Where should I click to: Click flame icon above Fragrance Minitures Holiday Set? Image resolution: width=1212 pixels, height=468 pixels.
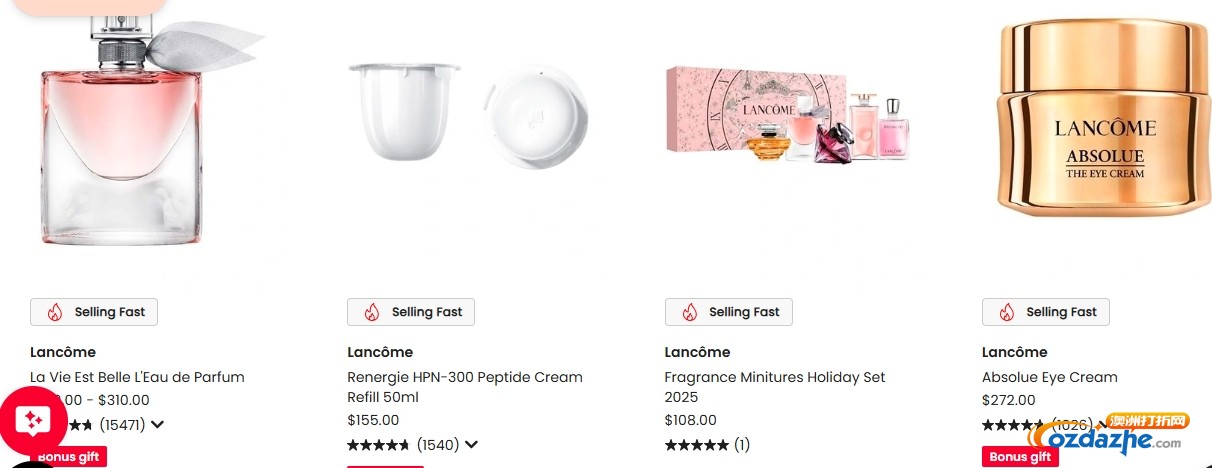[x=689, y=312]
